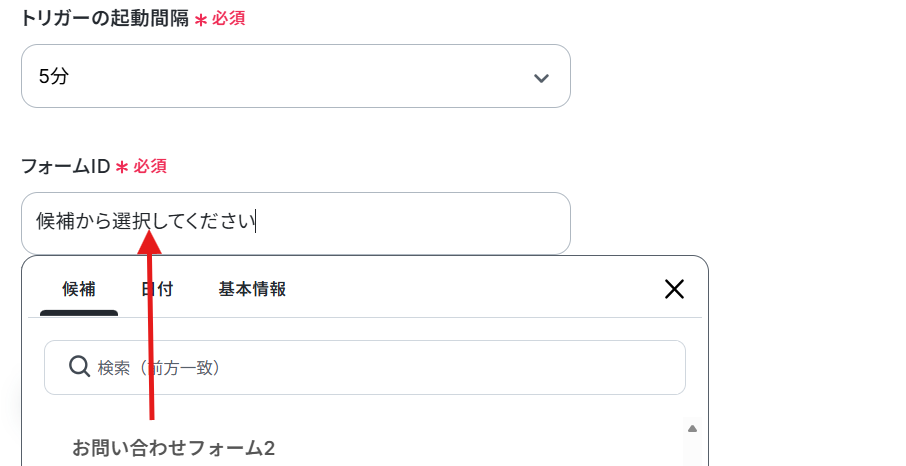Switch to the 候補 tab

click(x=79, y=289)
